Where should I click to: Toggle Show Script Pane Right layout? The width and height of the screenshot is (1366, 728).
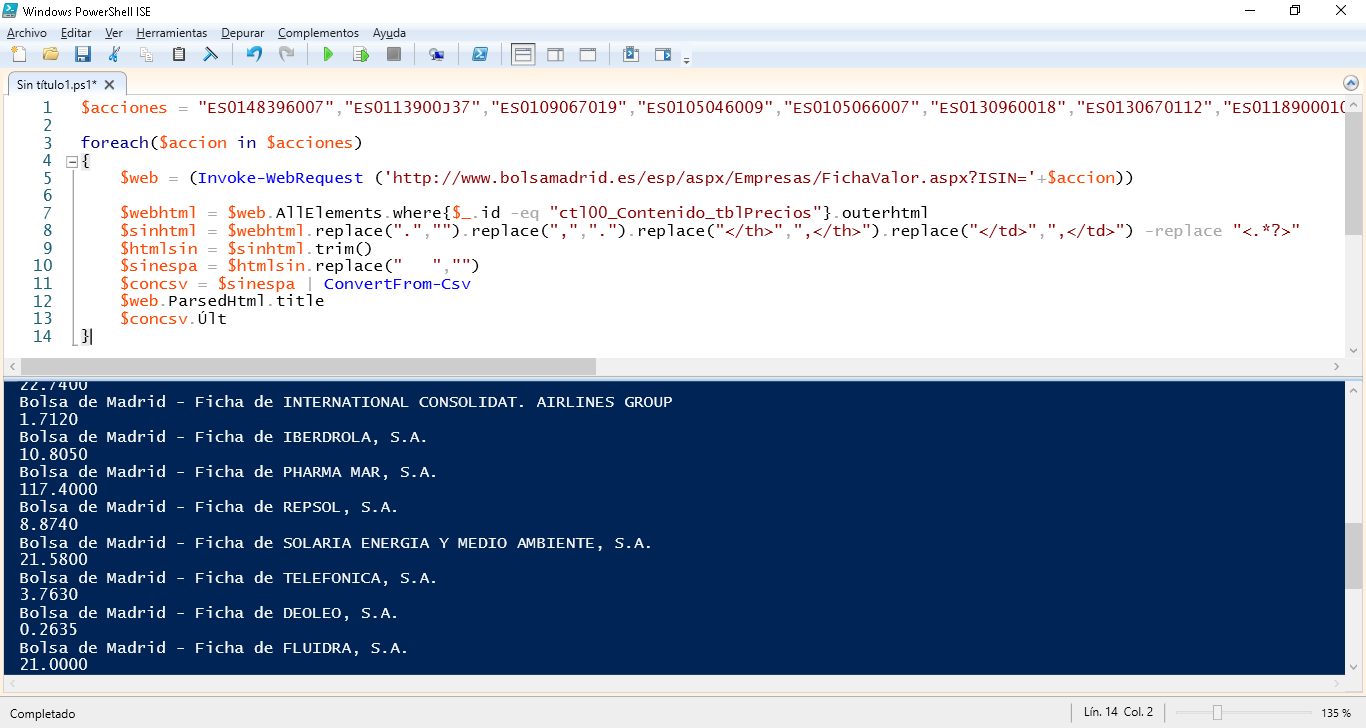pyautogui.click(x=555, y=54)
